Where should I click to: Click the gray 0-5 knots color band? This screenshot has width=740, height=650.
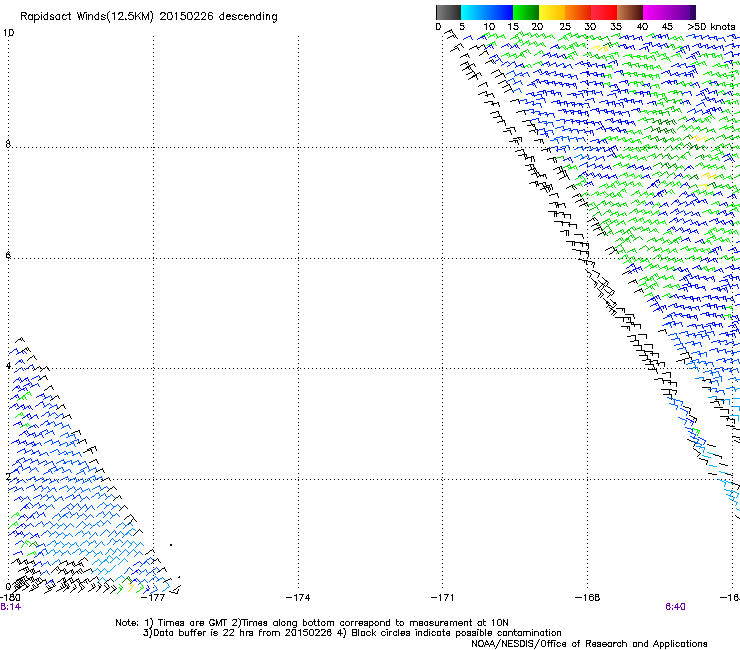click(448, 12)
